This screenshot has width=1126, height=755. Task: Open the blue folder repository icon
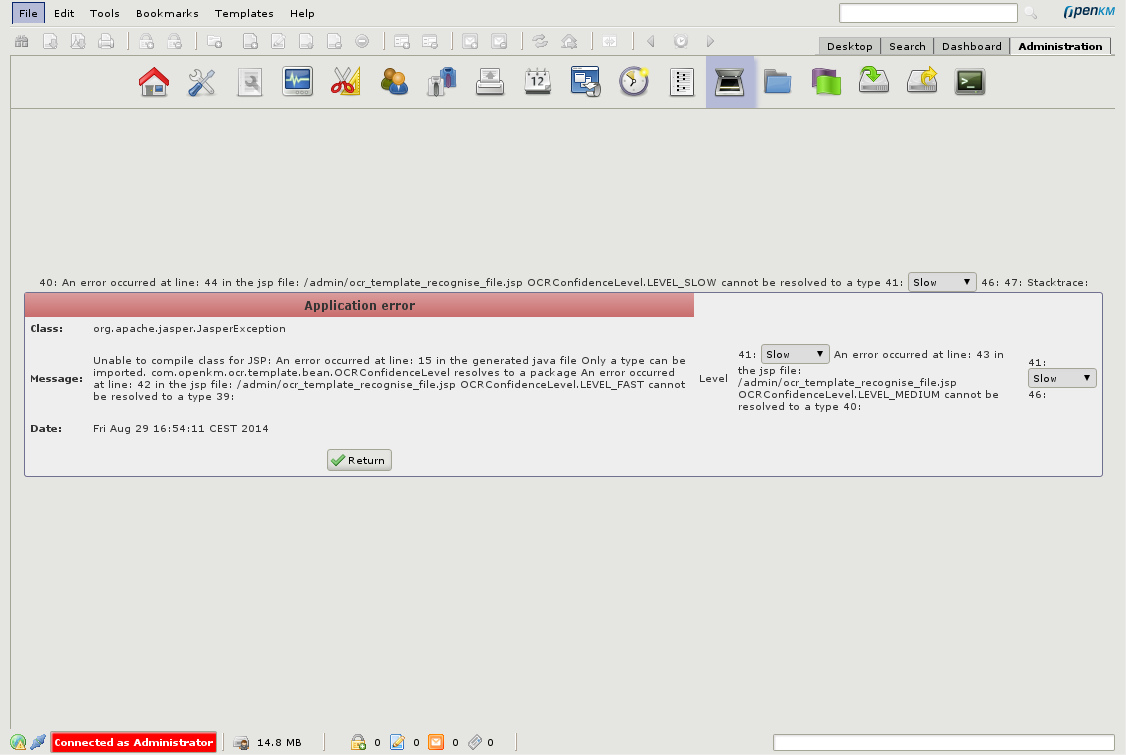pos(777,82)
